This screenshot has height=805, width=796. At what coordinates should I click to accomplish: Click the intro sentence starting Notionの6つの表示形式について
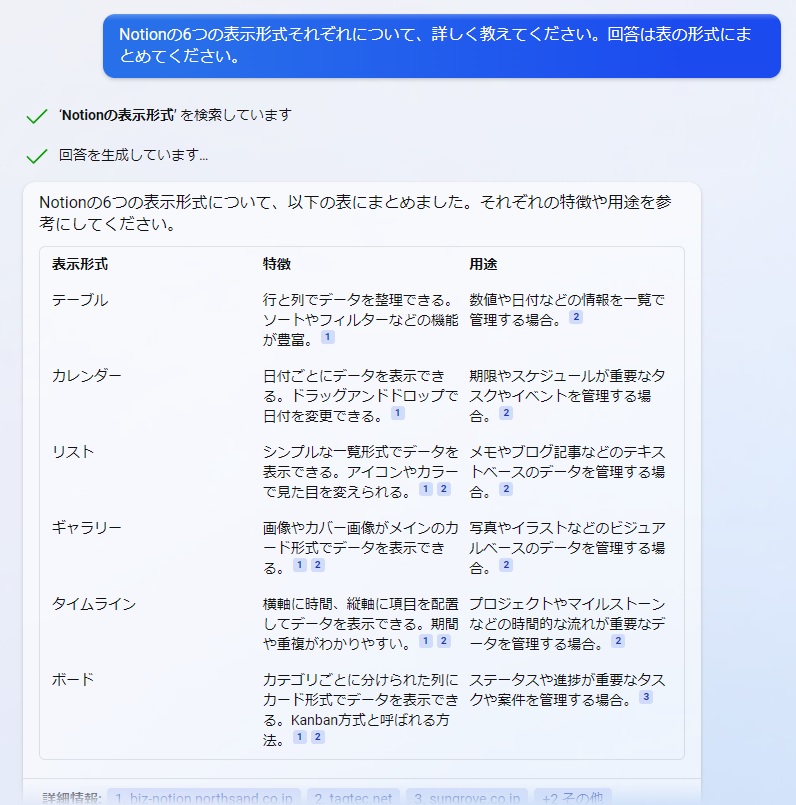[355, 213]
